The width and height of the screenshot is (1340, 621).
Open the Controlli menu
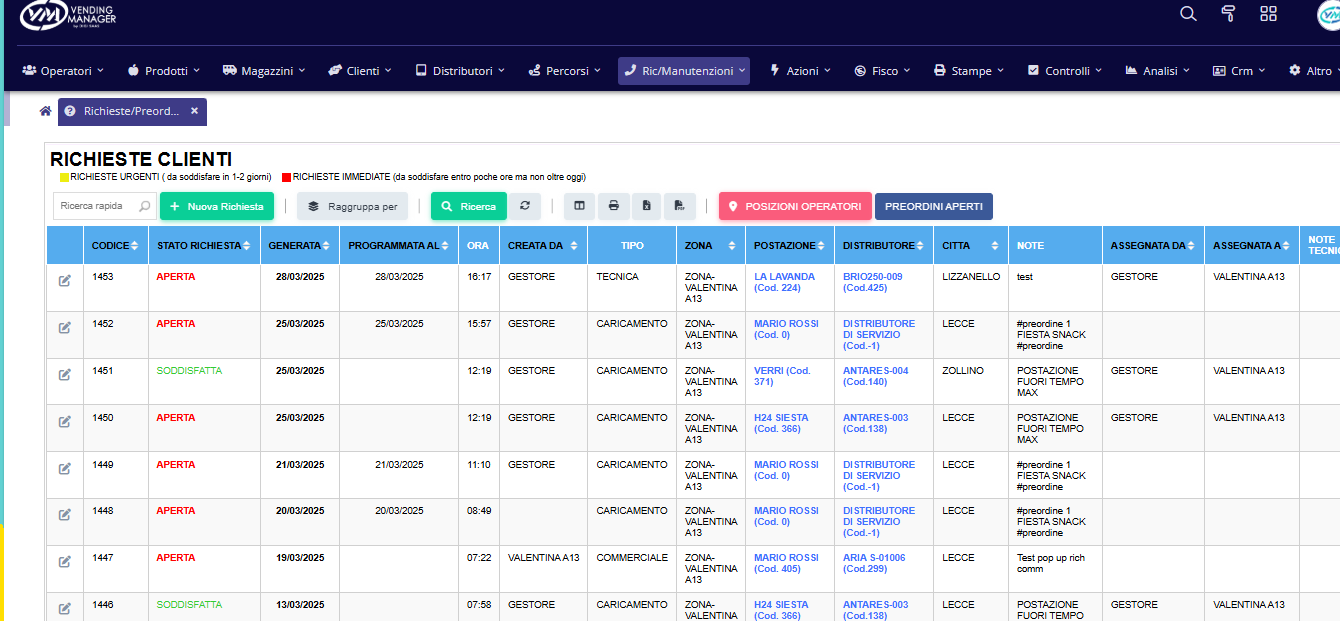click(1065, 71)
